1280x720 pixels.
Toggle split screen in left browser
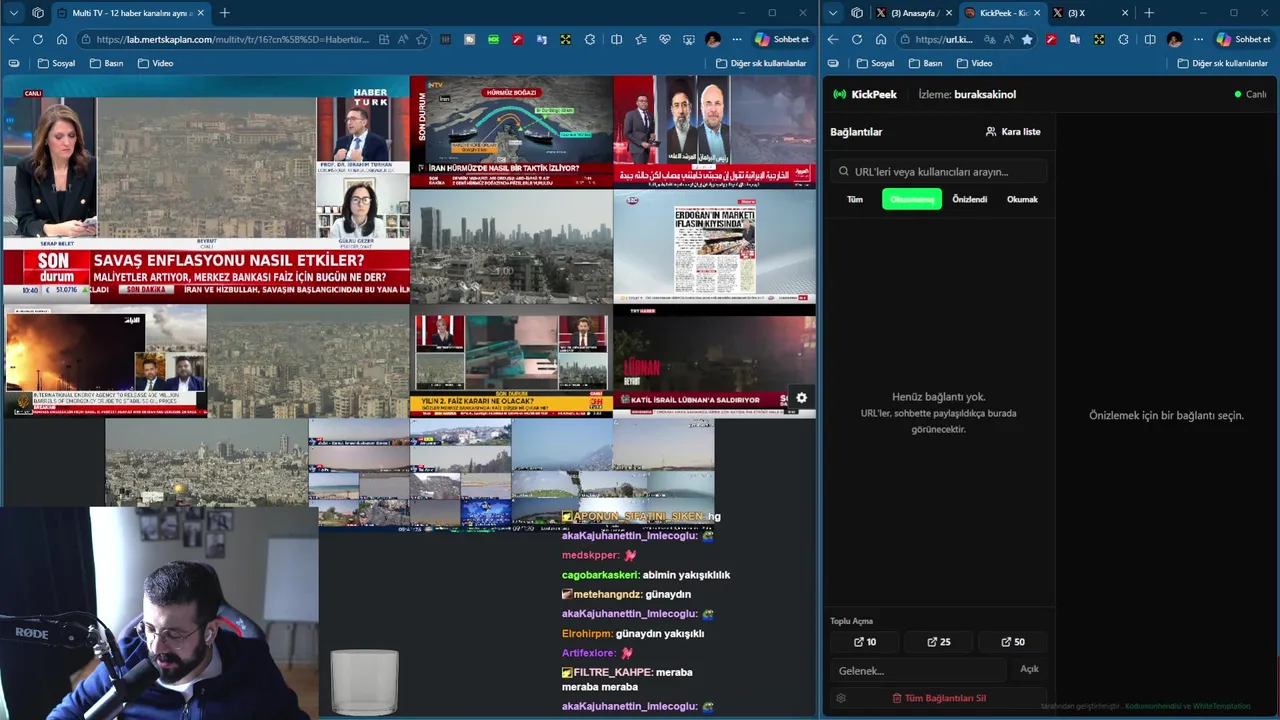coord(616,39)
